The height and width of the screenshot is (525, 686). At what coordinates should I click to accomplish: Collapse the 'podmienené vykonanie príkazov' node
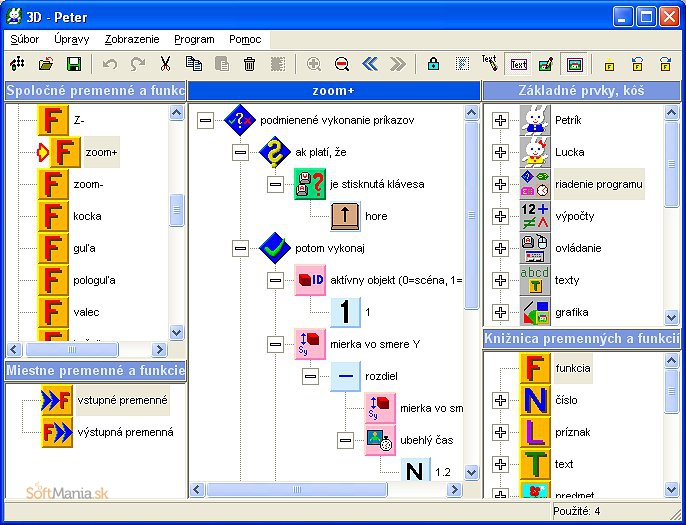click(x=207, y=120)
